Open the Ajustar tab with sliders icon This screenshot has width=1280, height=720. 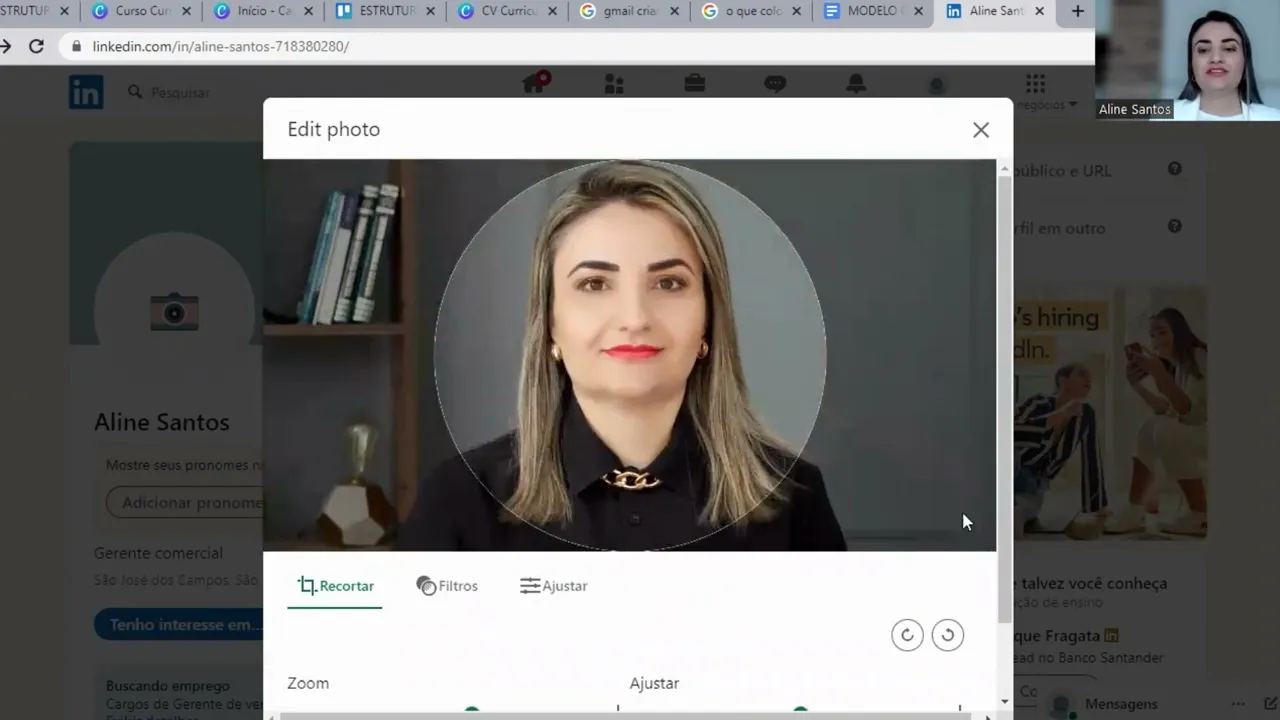point(553,586)
